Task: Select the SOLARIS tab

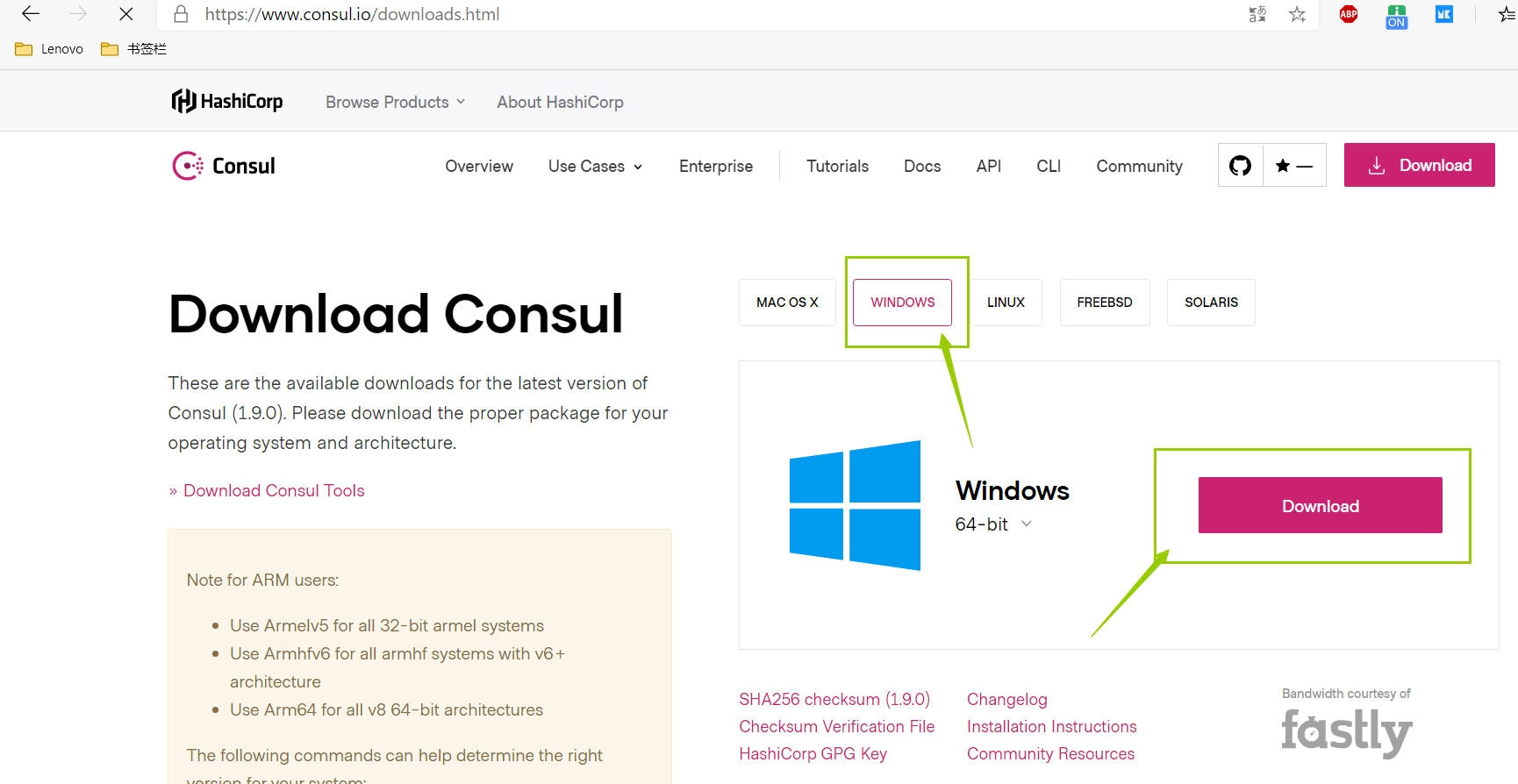Action: 1211,303
